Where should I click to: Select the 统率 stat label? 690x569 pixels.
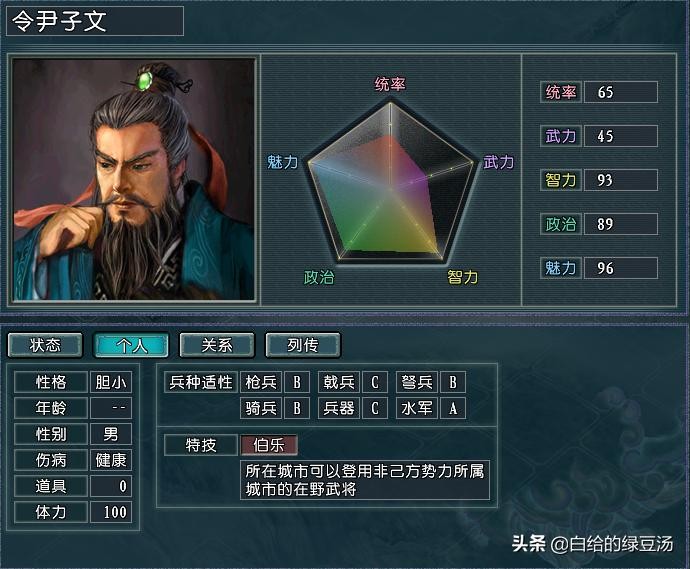tap(561, 92)
